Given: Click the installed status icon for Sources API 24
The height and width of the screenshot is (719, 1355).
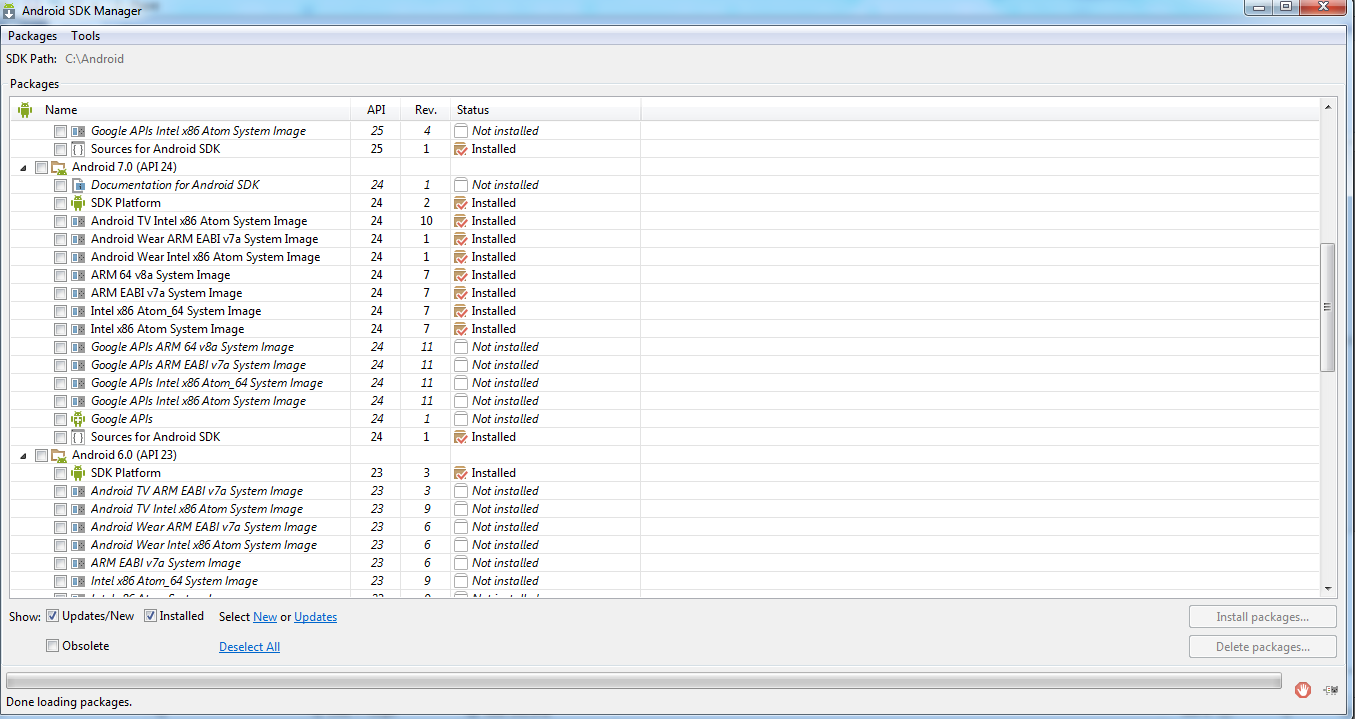Looking at the screenshot, I should point(461,437).
